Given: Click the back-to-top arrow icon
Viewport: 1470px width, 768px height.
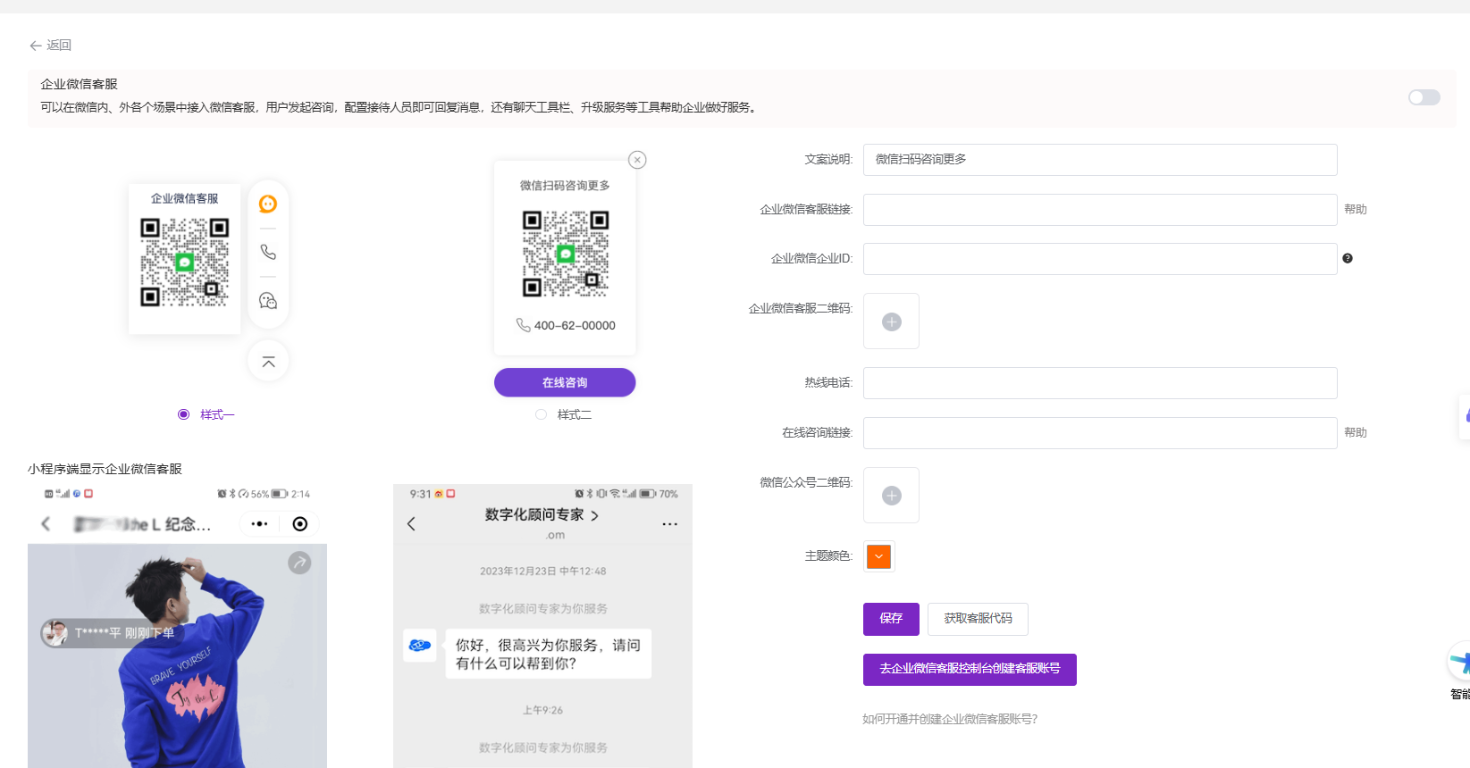Looking at the screenshot, I should (268, 361).
